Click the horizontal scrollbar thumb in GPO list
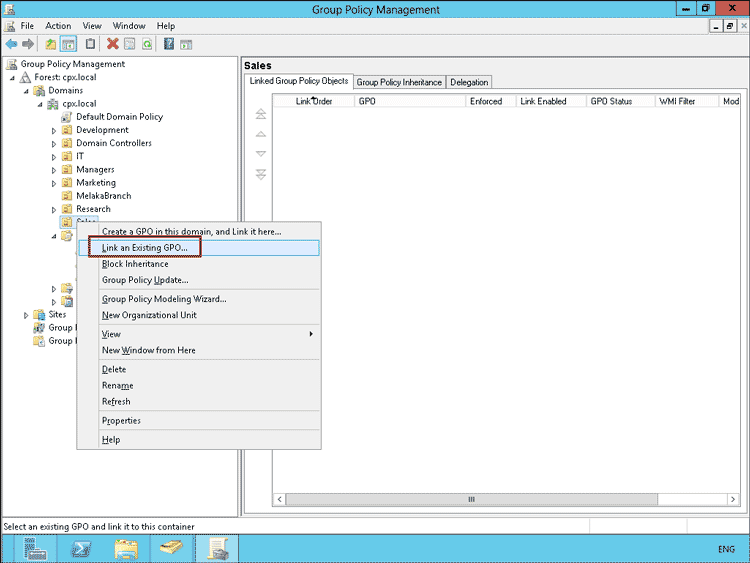750x563 pixels. click(x=472, y=499)
